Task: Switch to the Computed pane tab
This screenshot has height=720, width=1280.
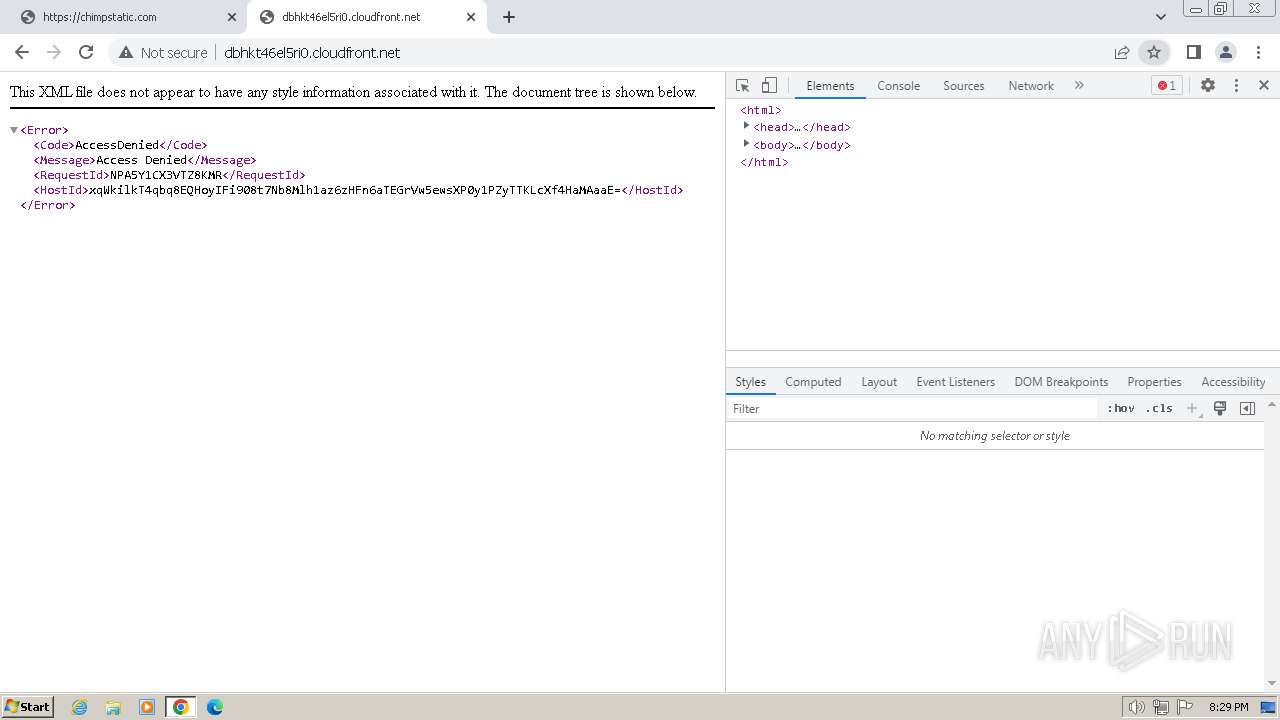Action: pyautogui.click(x=813, y=382)
